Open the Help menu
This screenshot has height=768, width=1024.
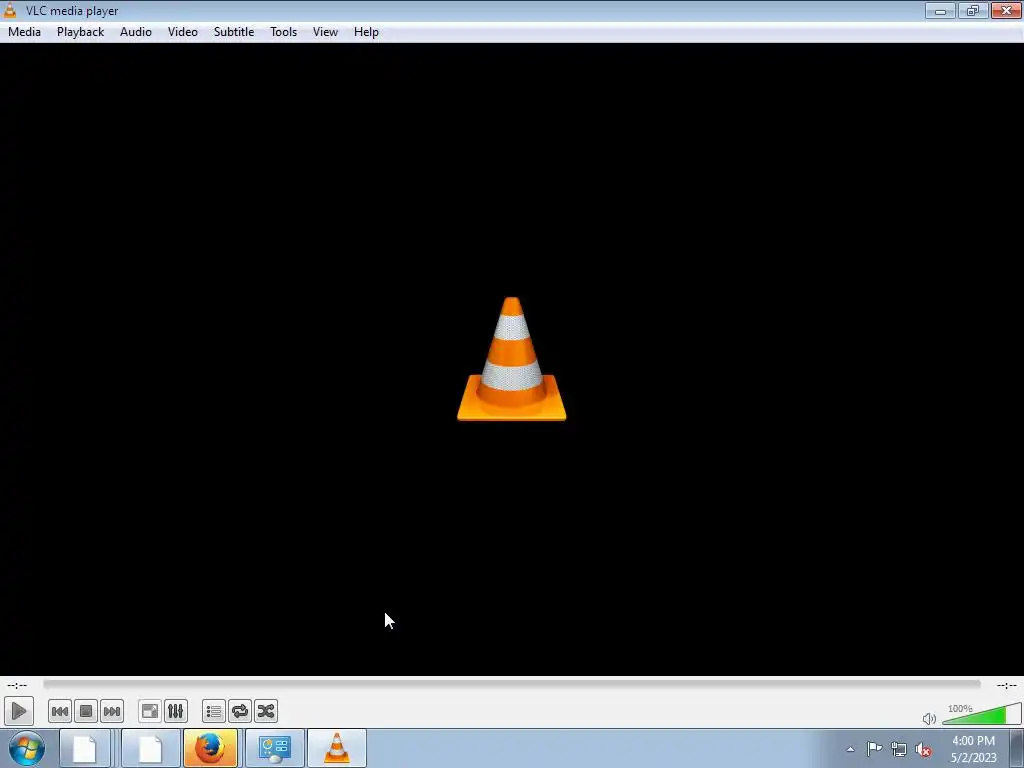[366, 32]
